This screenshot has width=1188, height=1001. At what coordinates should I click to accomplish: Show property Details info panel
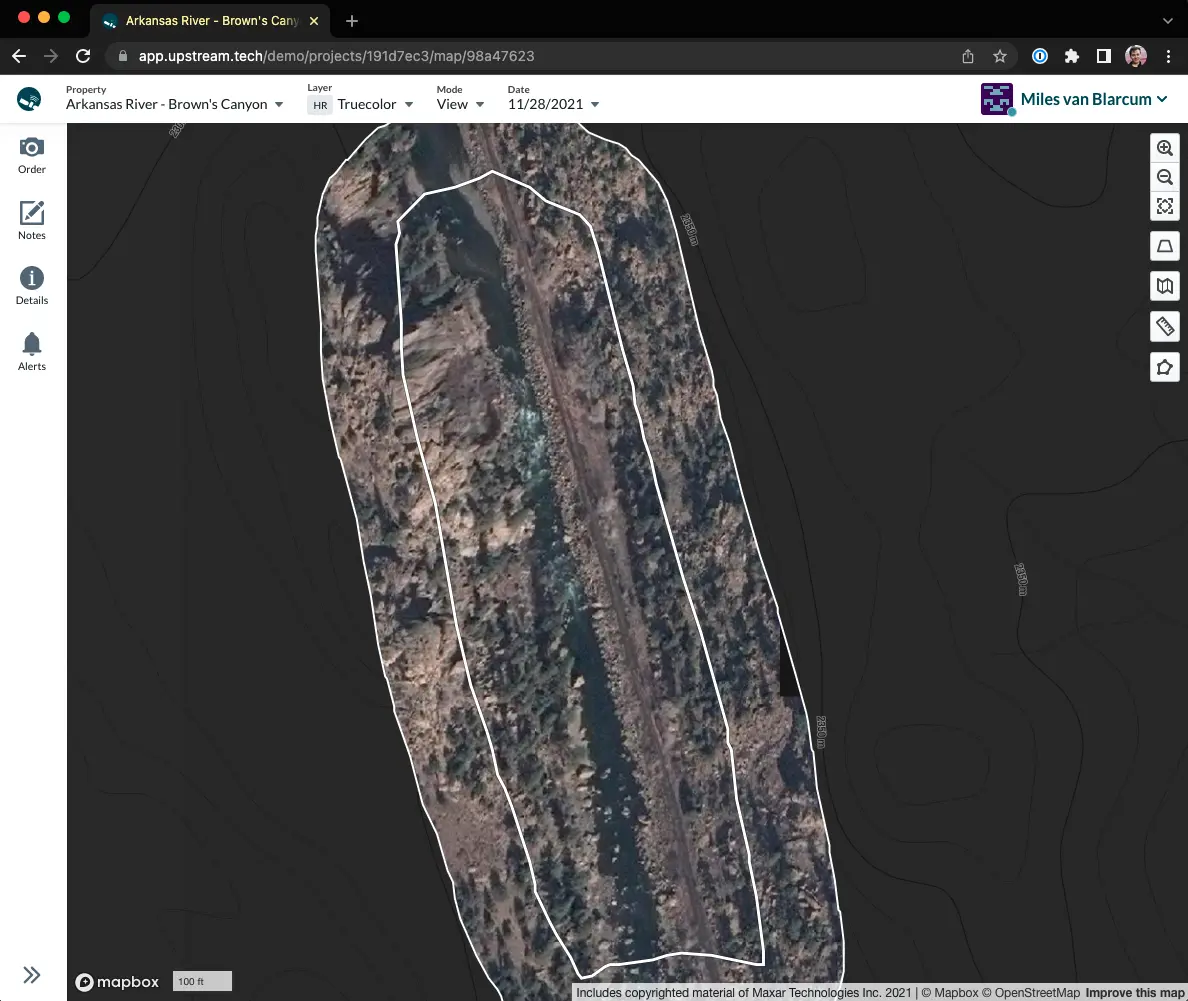[x=32, y=286]
